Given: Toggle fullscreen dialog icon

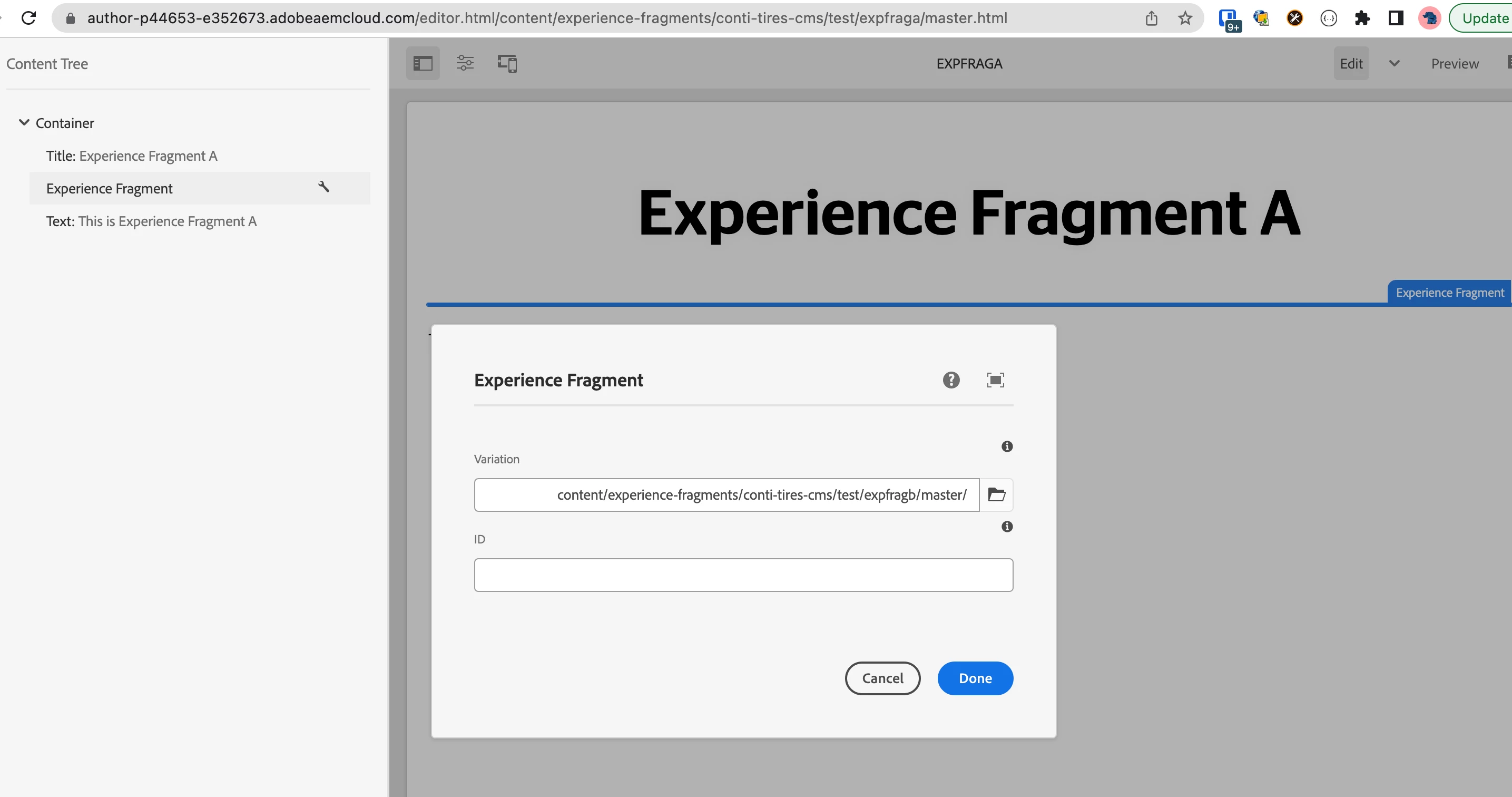Looking at the screenshot, I should point(996,380).
